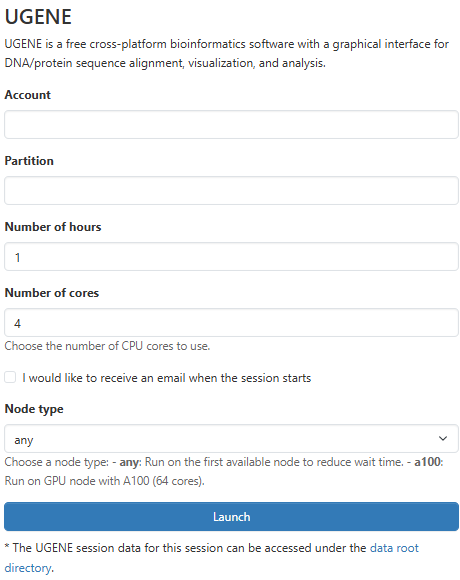Click the Number of cores label
Screen dimensions: 460x580
[52, 293]
